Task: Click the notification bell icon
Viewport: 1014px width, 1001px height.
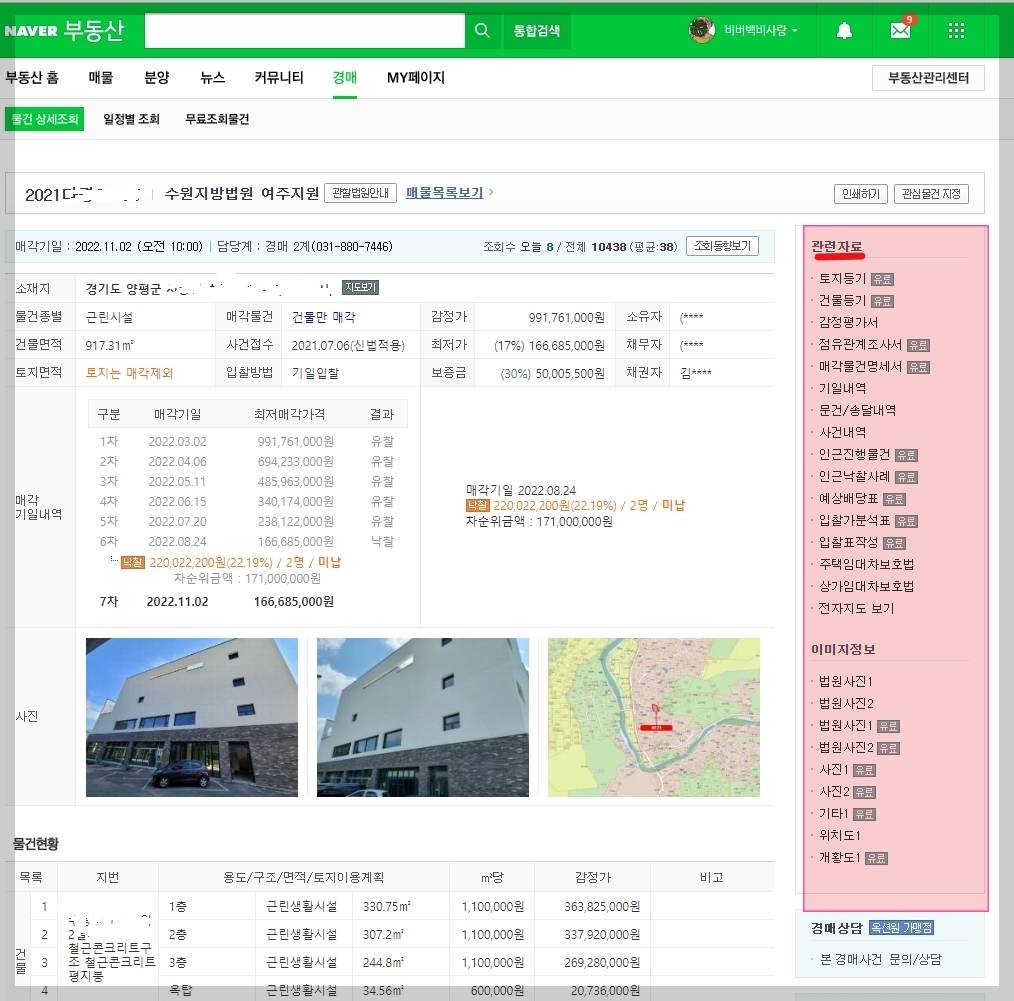Action: point(843,31)
